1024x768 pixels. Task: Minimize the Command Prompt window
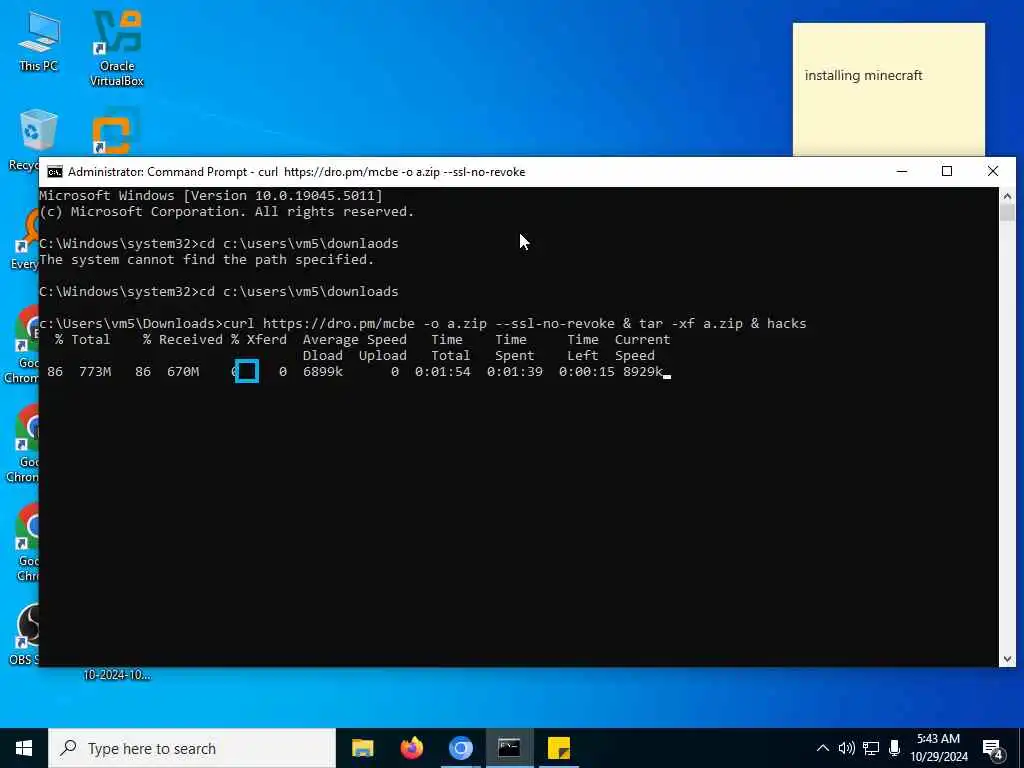(902, 172)
